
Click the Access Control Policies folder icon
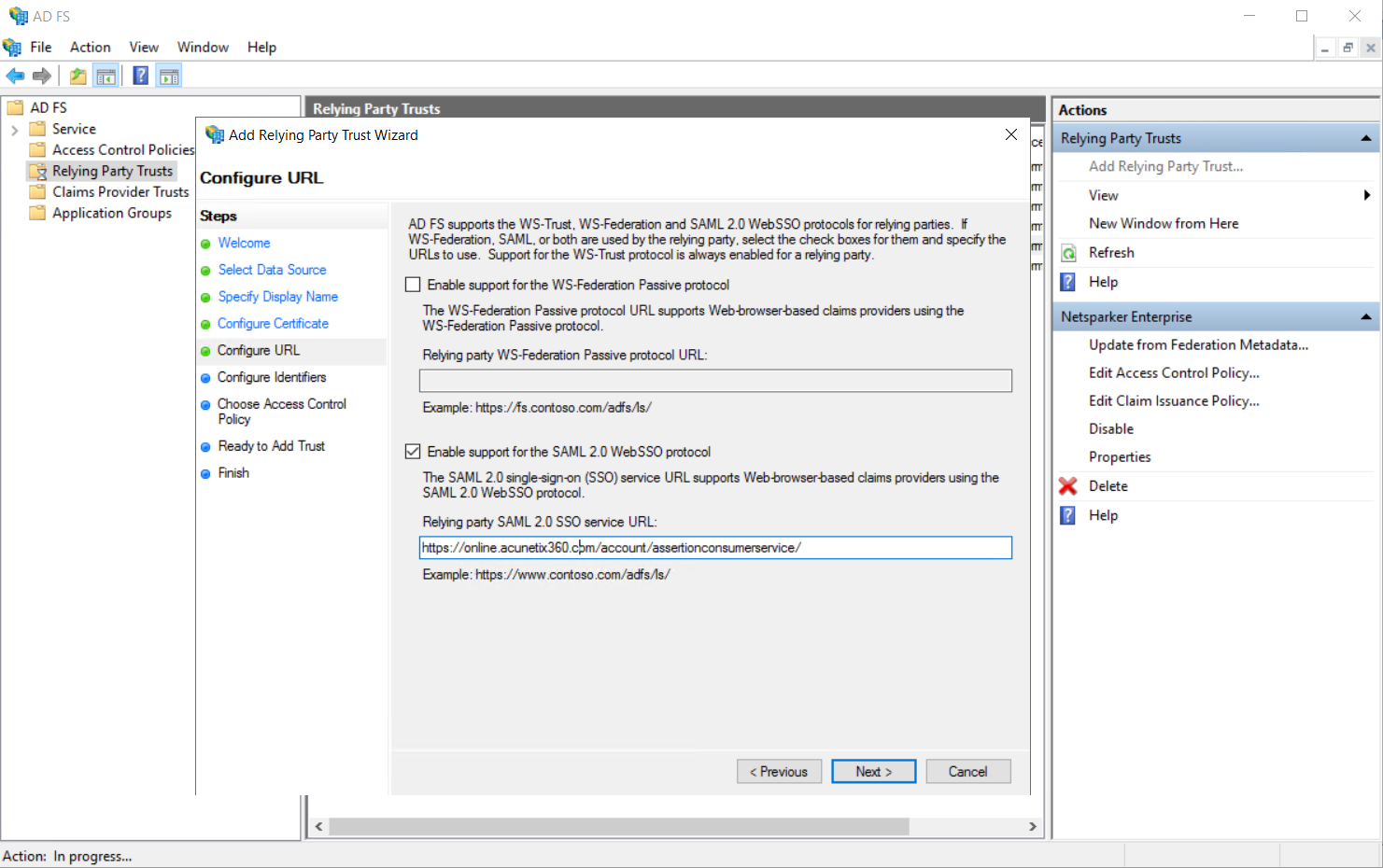pos(37,149)
